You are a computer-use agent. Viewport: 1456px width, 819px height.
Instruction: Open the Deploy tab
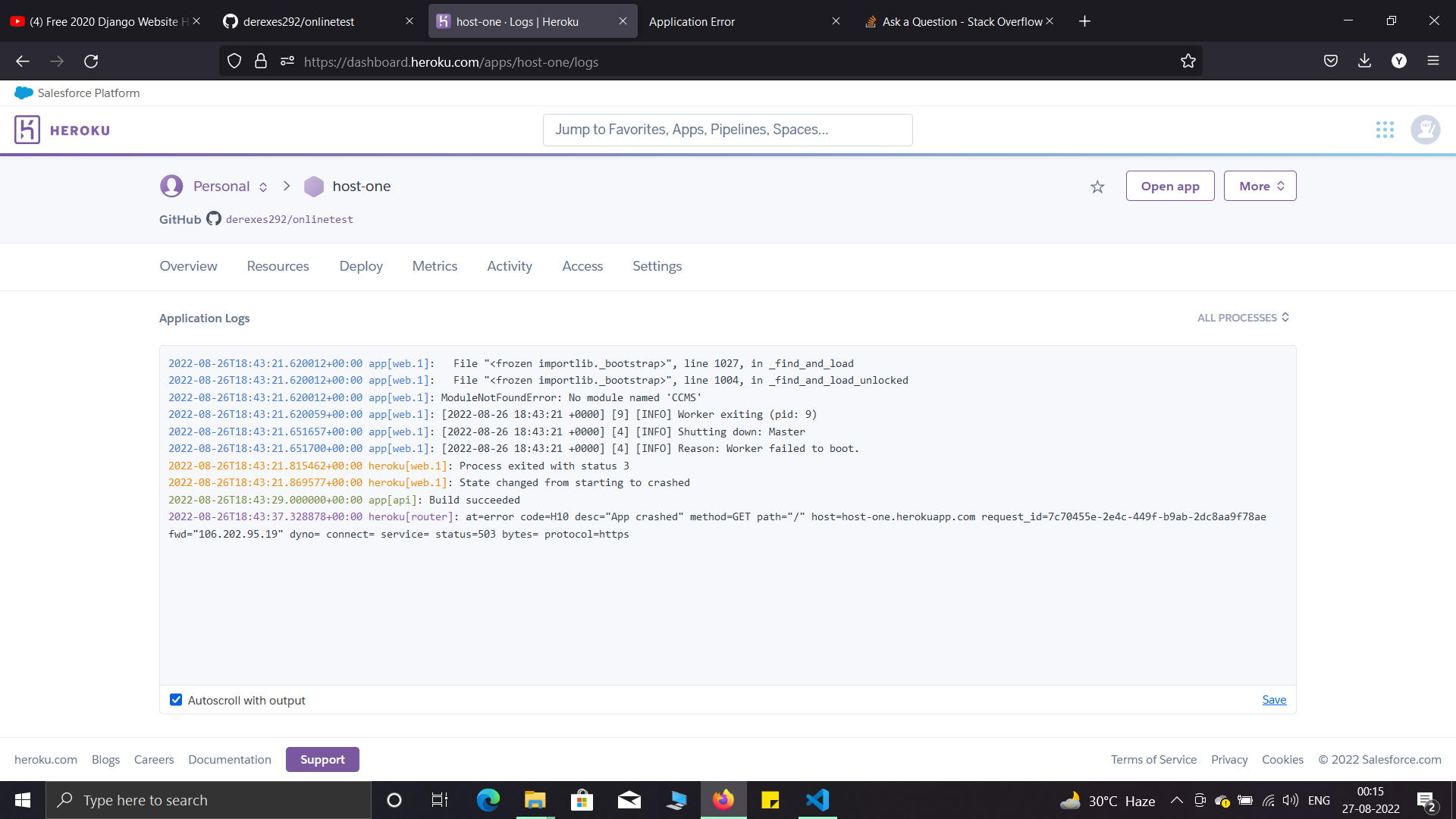click(x=361, y=266)
